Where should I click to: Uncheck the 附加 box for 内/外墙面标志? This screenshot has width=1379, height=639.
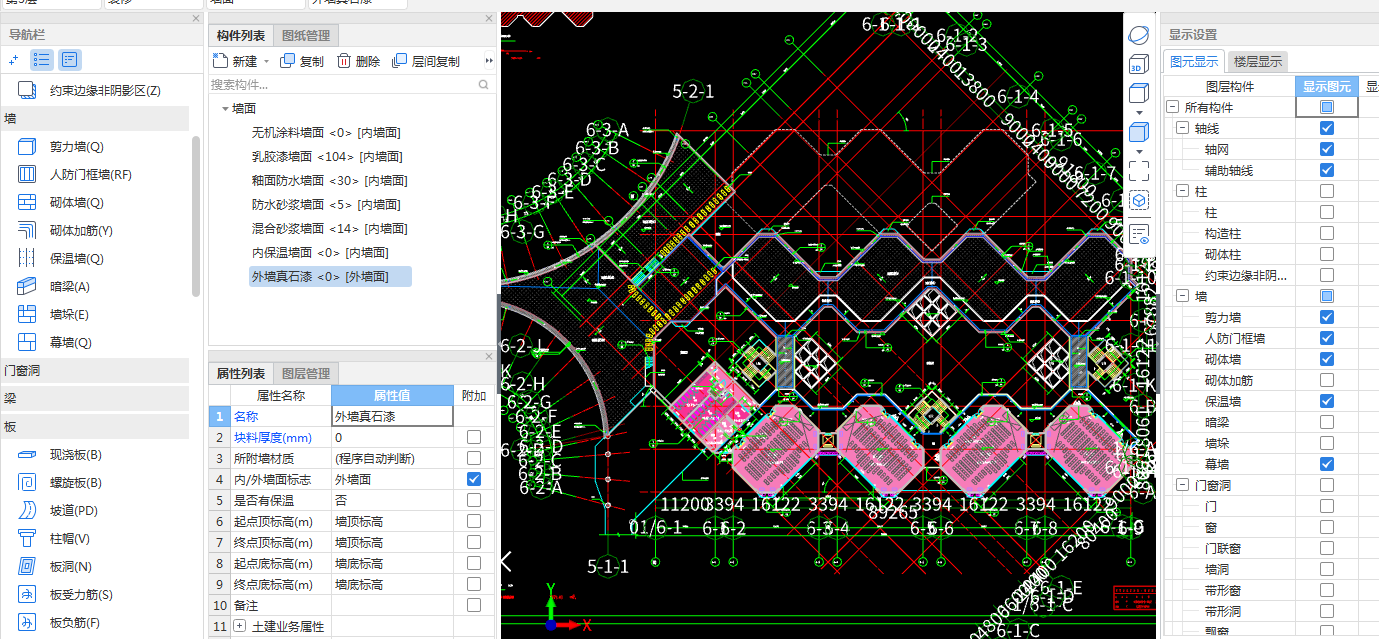[x=474, y=479]
